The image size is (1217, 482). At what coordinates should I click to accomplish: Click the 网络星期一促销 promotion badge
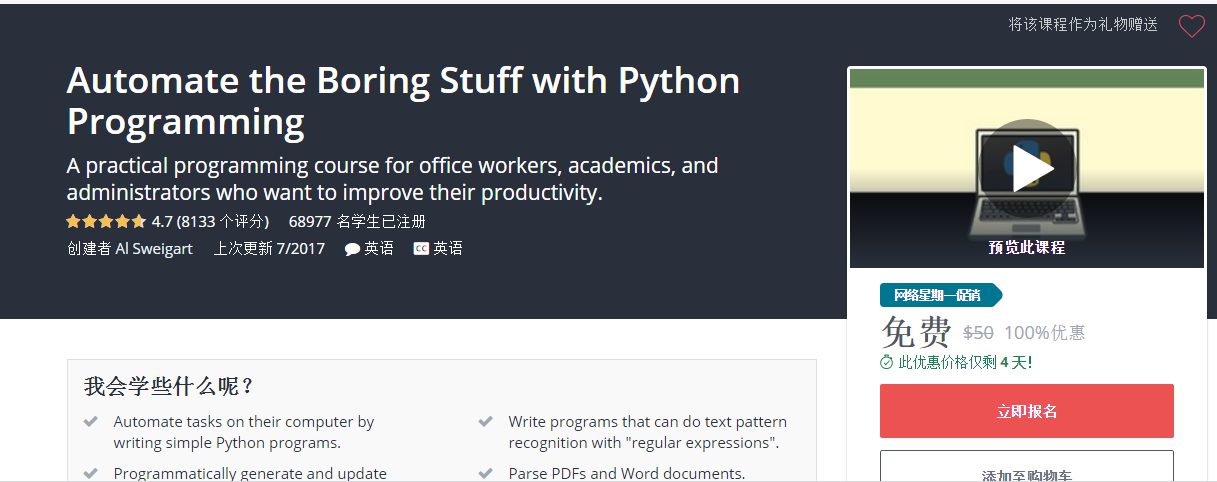click(x=941, y=295)
